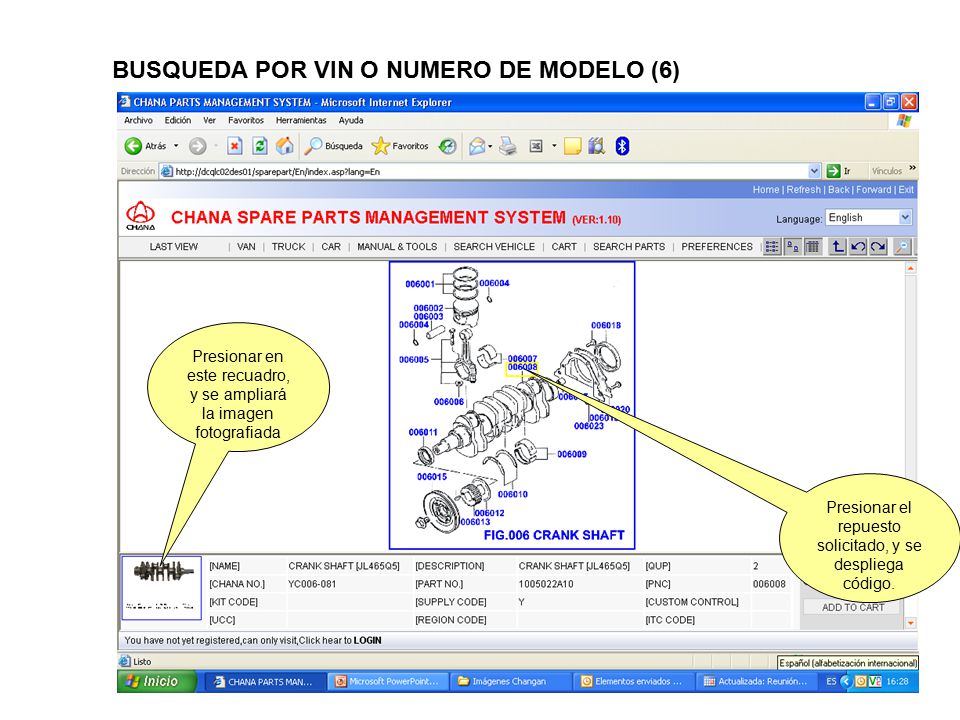Click the Refresh link in top bar
The width and height of the screenshot is (960, 720).
(x=803, y=190)
